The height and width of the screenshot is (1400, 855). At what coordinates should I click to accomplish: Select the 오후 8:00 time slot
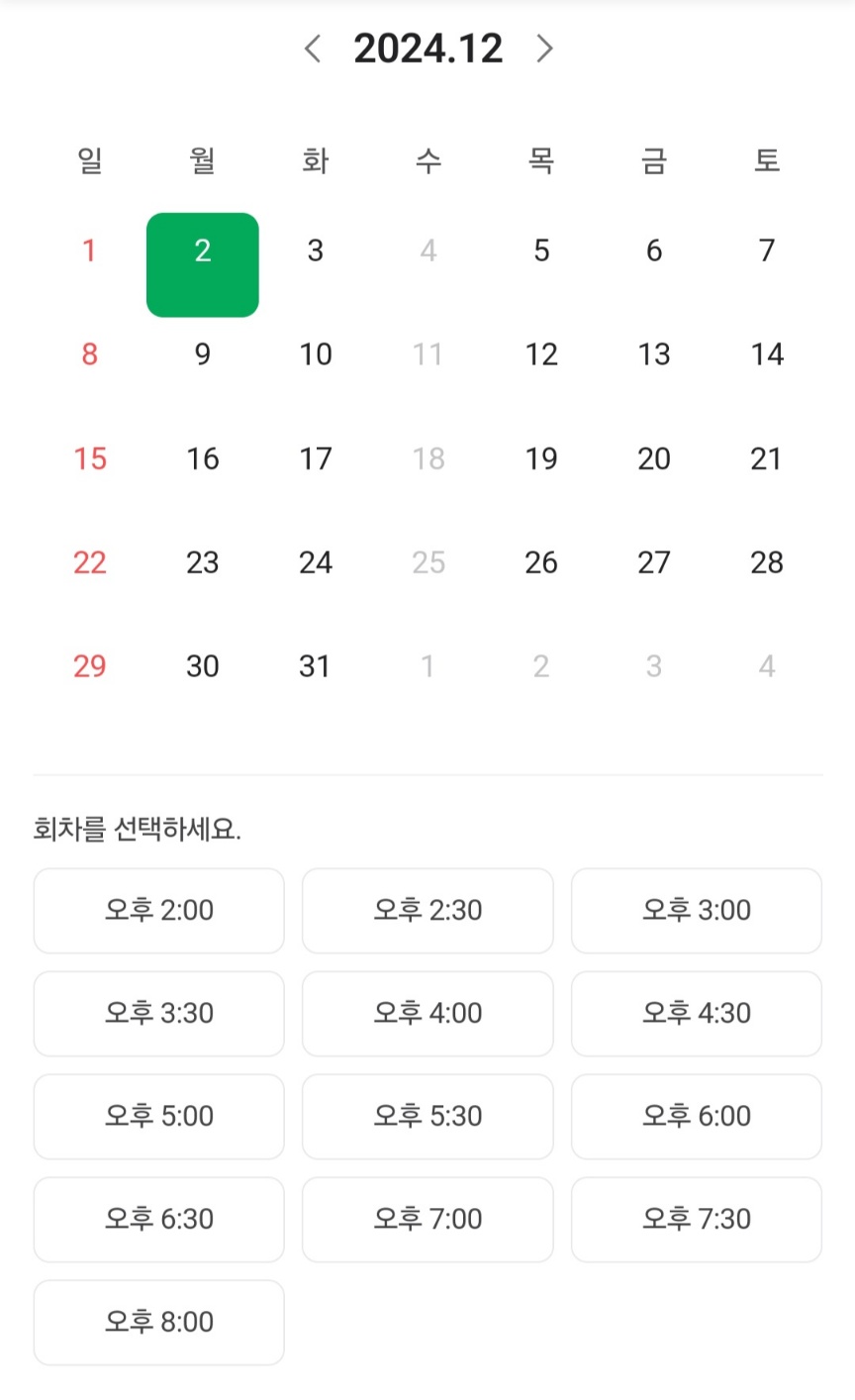coord(159,1323)
